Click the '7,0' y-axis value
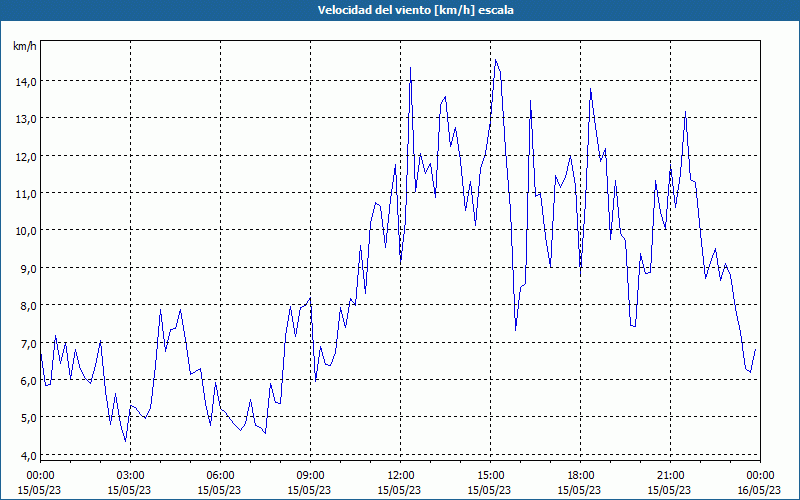Viewport: 800px width, 500px height. [x=28, y=343]
